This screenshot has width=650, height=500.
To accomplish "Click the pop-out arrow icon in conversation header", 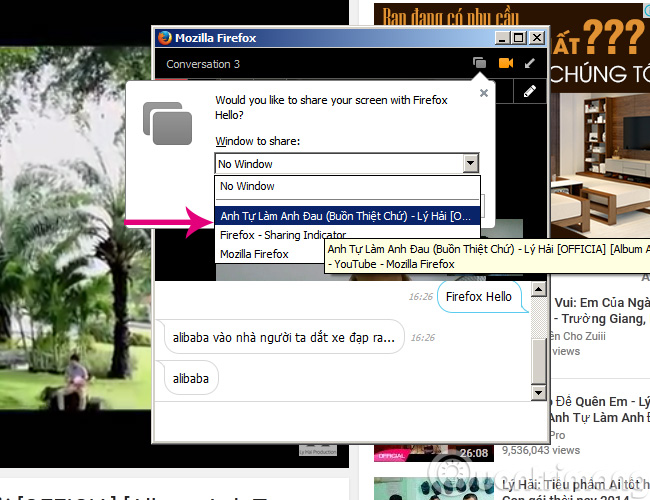I will pos(530,63).
